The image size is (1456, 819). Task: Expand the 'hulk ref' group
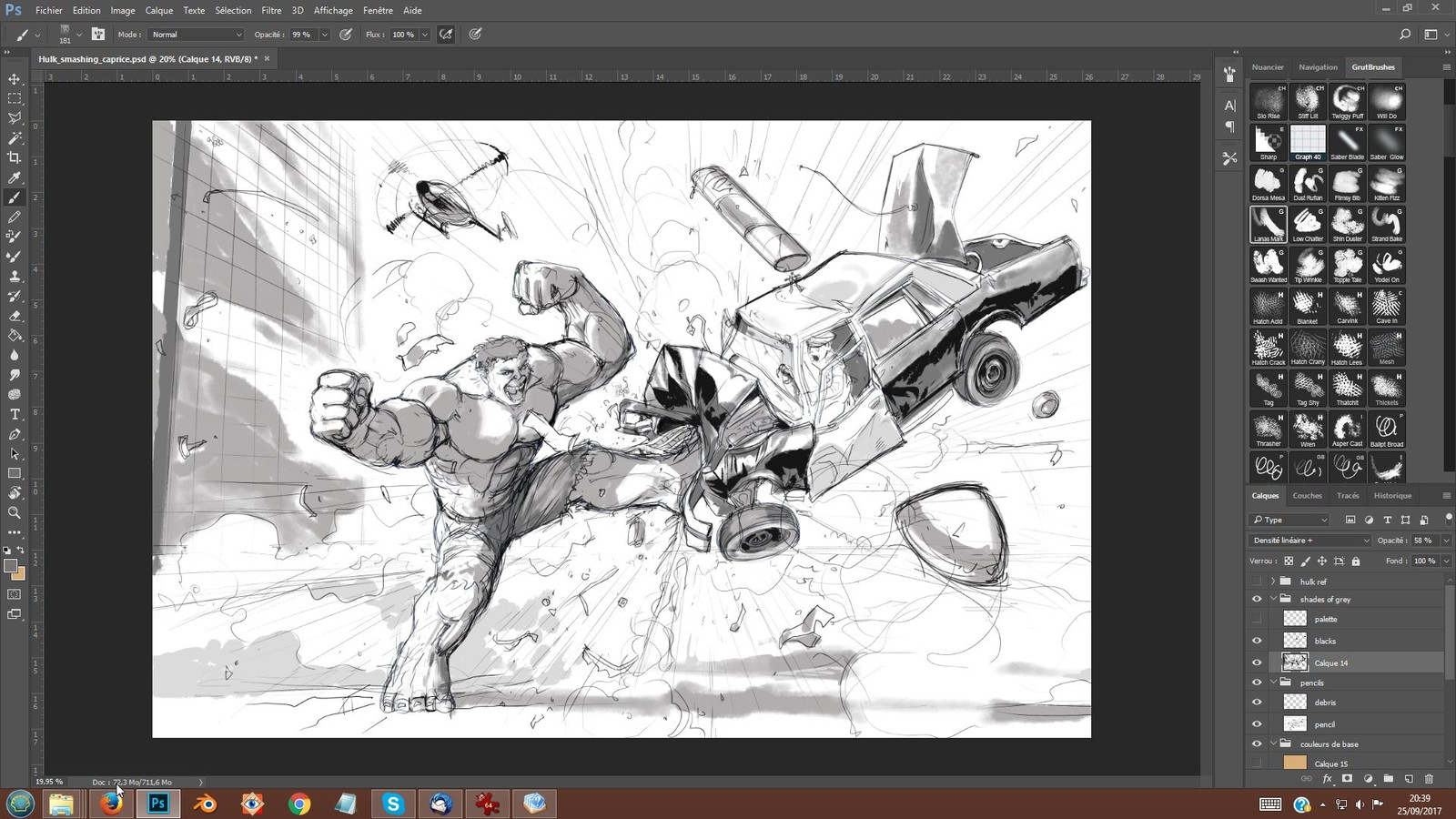point(1273,581)
